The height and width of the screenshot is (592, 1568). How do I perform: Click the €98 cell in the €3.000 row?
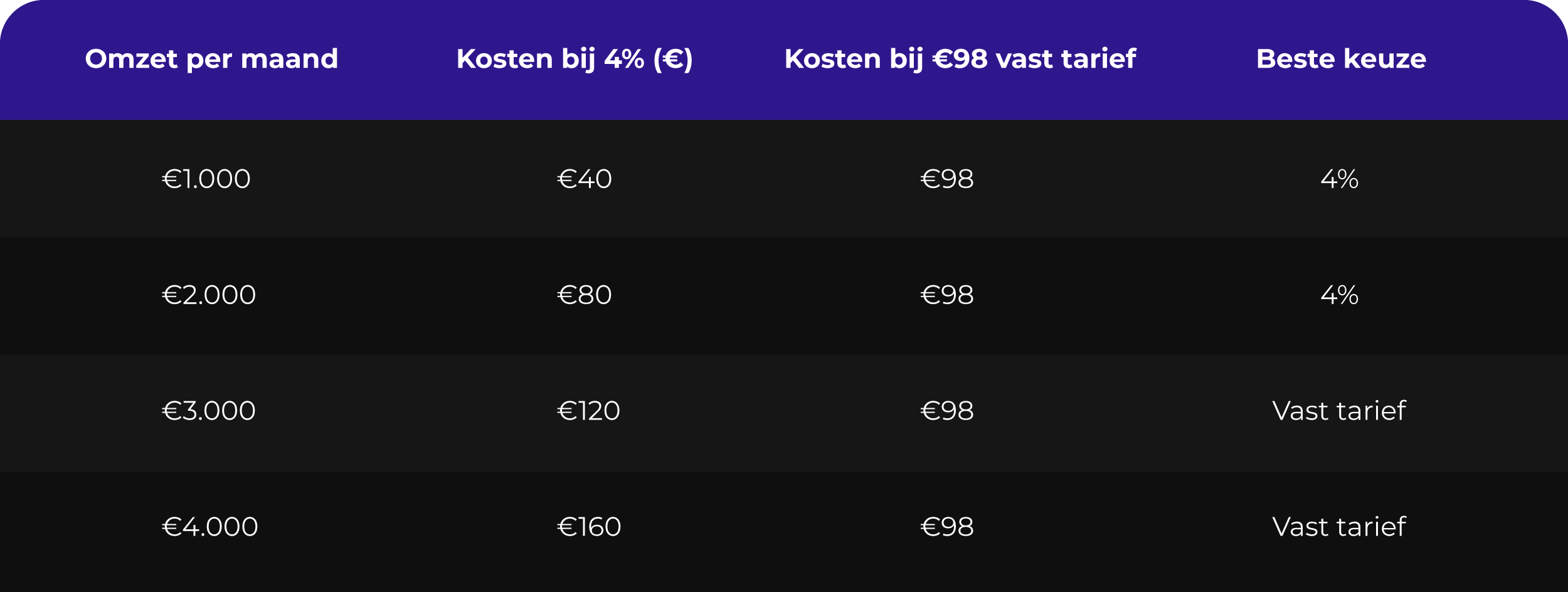(x=947, y=411)
